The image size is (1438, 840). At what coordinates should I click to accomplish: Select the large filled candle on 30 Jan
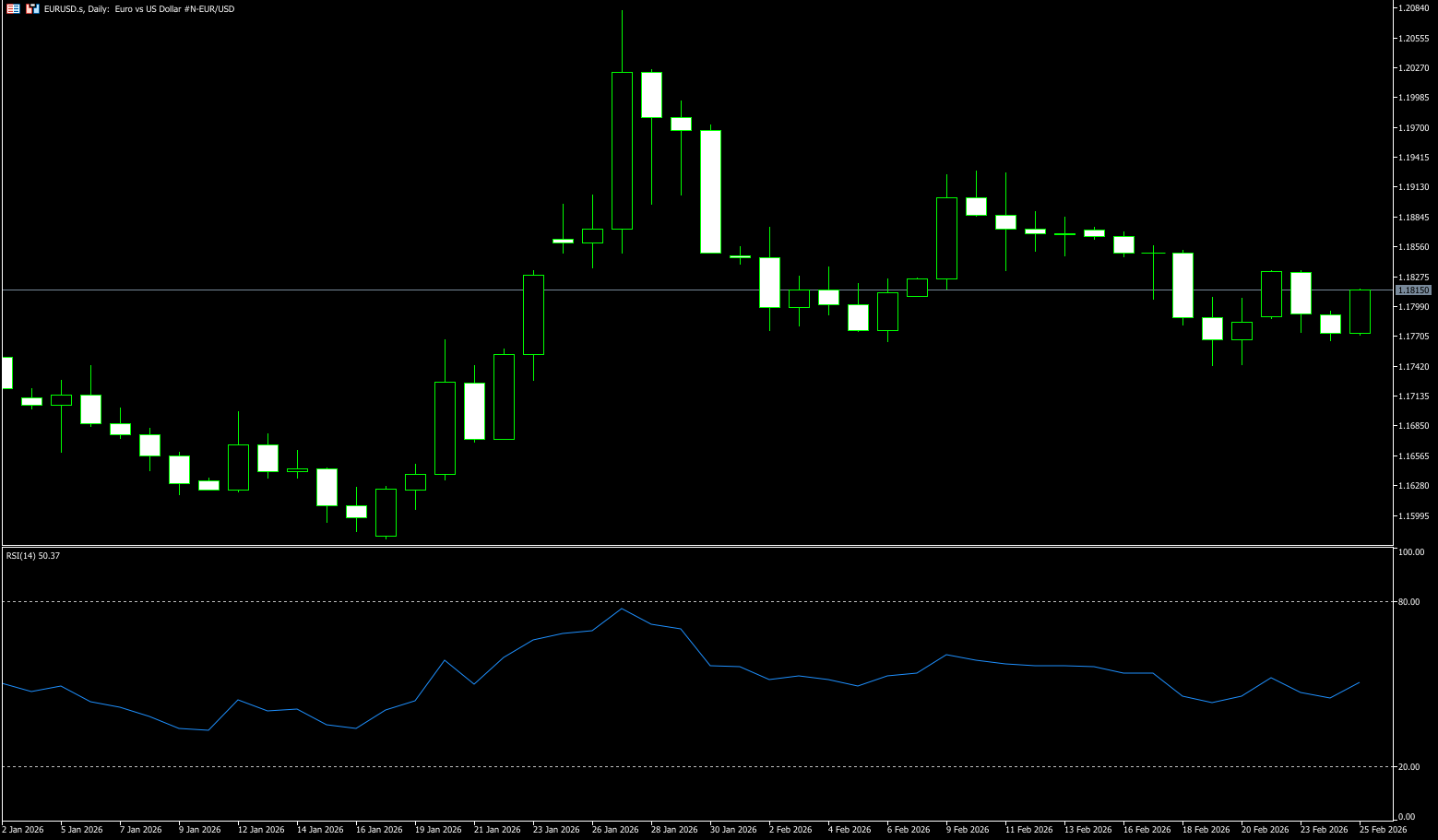[x=710, y=191]
